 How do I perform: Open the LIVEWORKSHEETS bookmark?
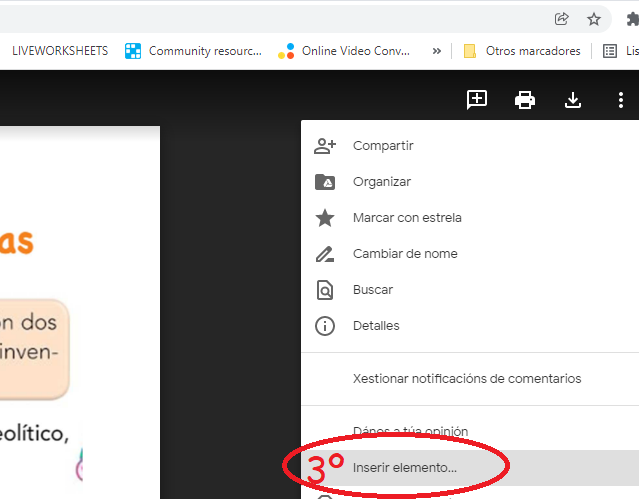tap(59, 51)
